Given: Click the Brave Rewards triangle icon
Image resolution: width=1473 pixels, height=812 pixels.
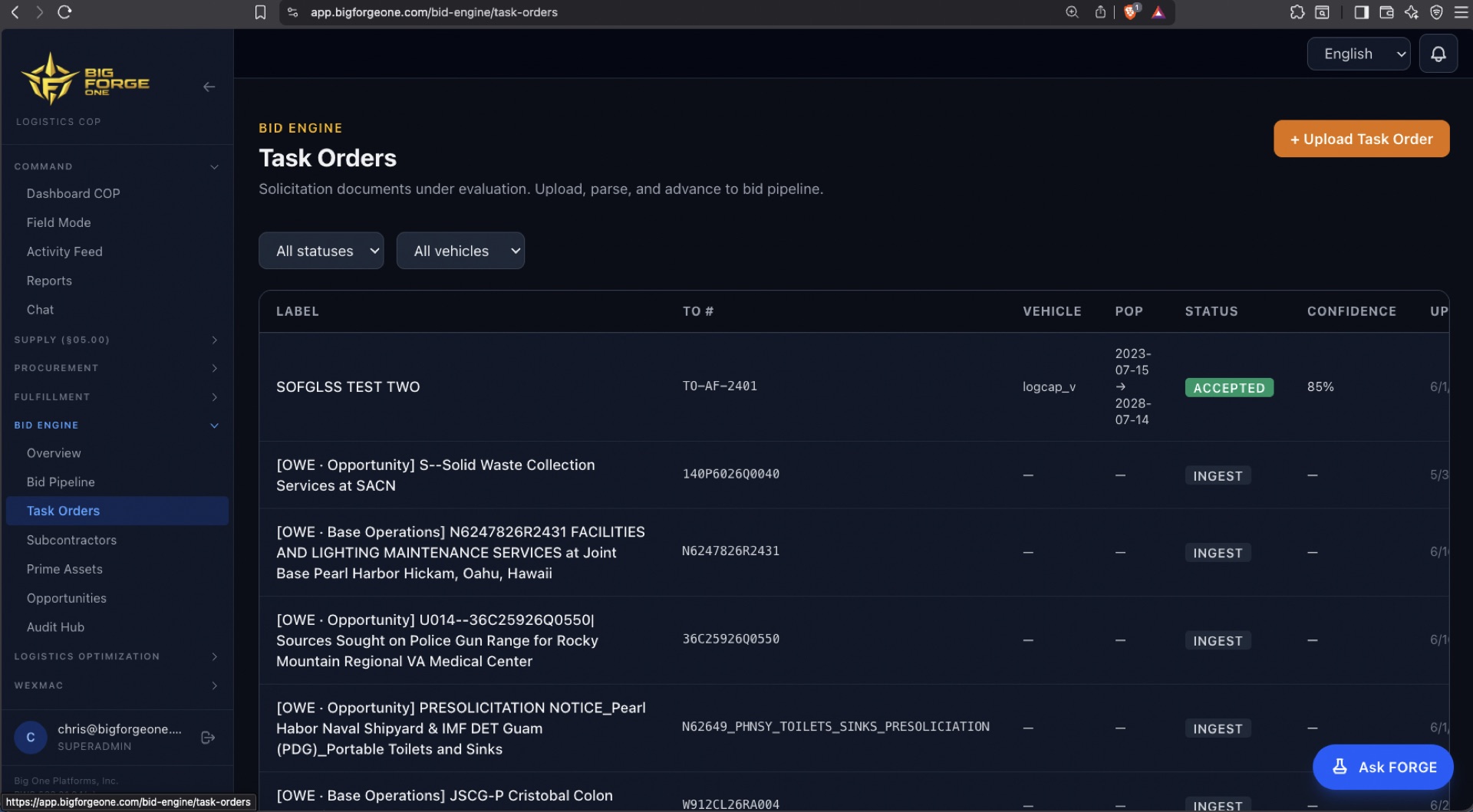Looking at the screenshot, I should (x=1158, y=12).
